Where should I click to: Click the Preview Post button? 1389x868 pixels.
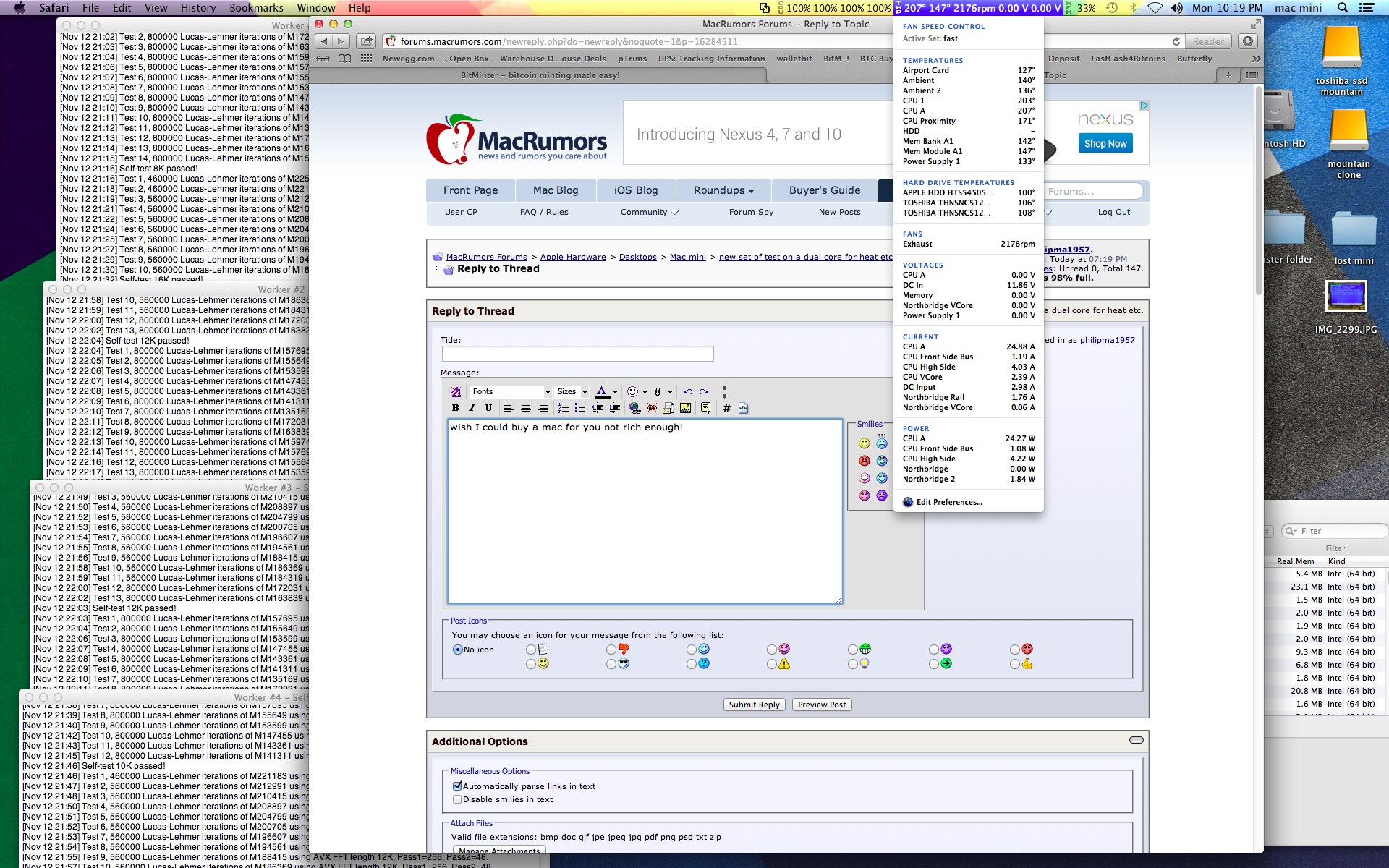coord(822,705)
